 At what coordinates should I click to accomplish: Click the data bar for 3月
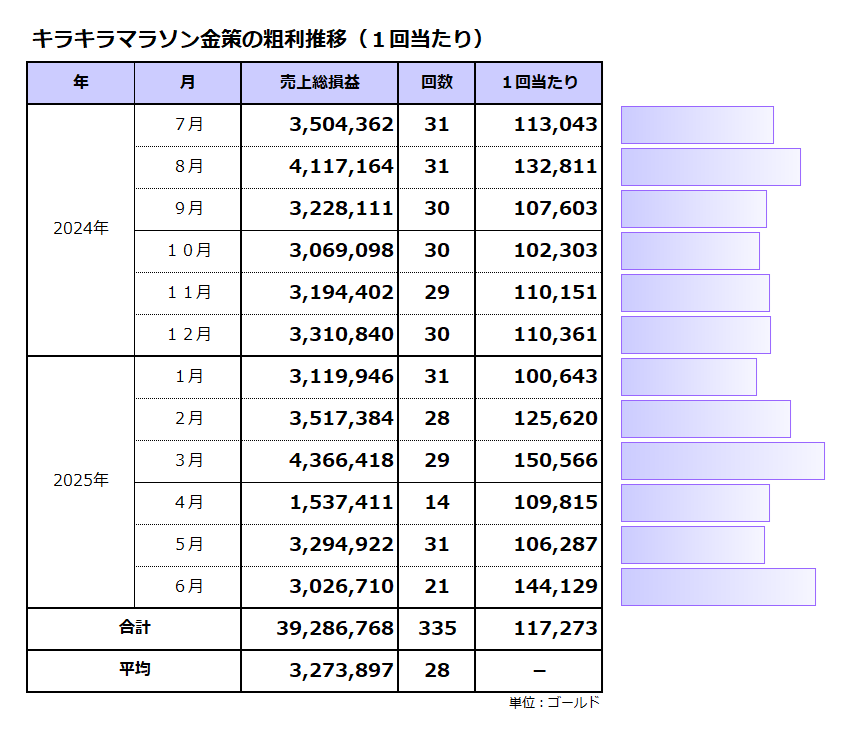coord(722,461)
